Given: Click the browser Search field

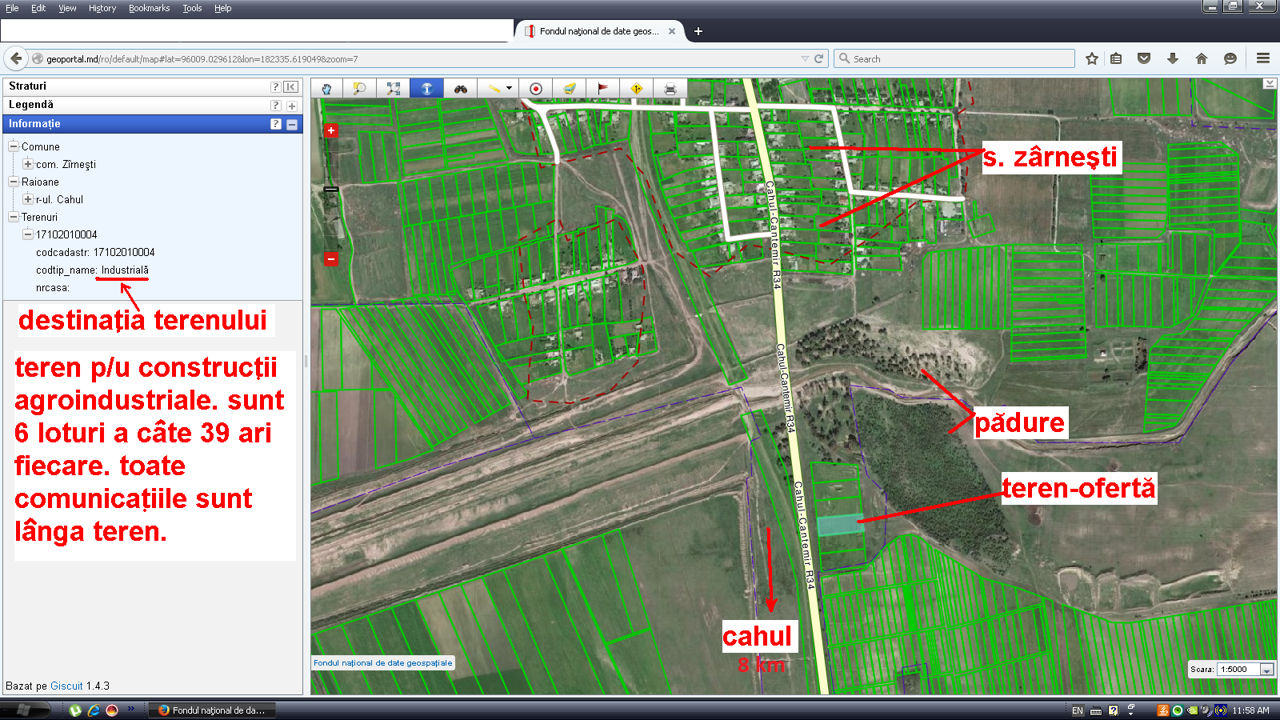Looking at the screenshot, I should pyautogui.click(x=954, y=59).
